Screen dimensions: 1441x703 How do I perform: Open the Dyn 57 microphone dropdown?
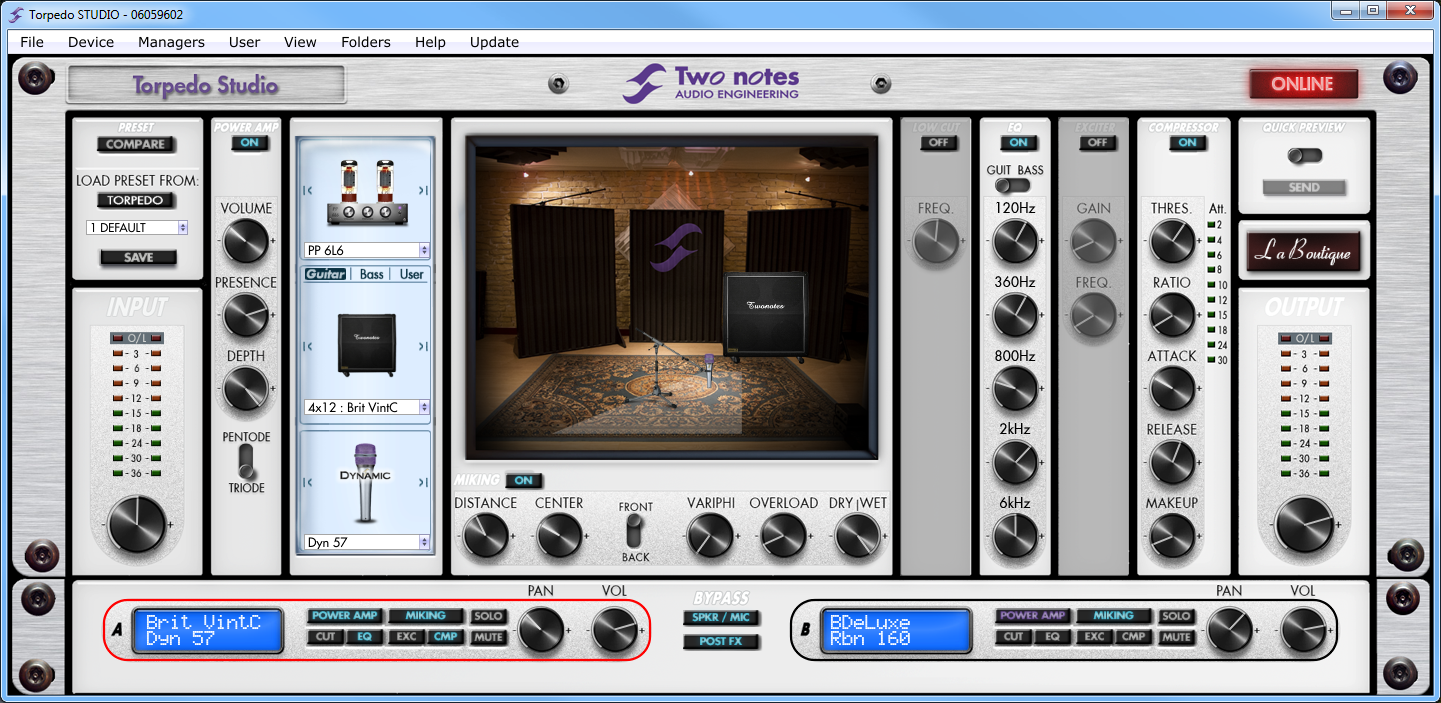pyautogui.click(x=367, y=542)
